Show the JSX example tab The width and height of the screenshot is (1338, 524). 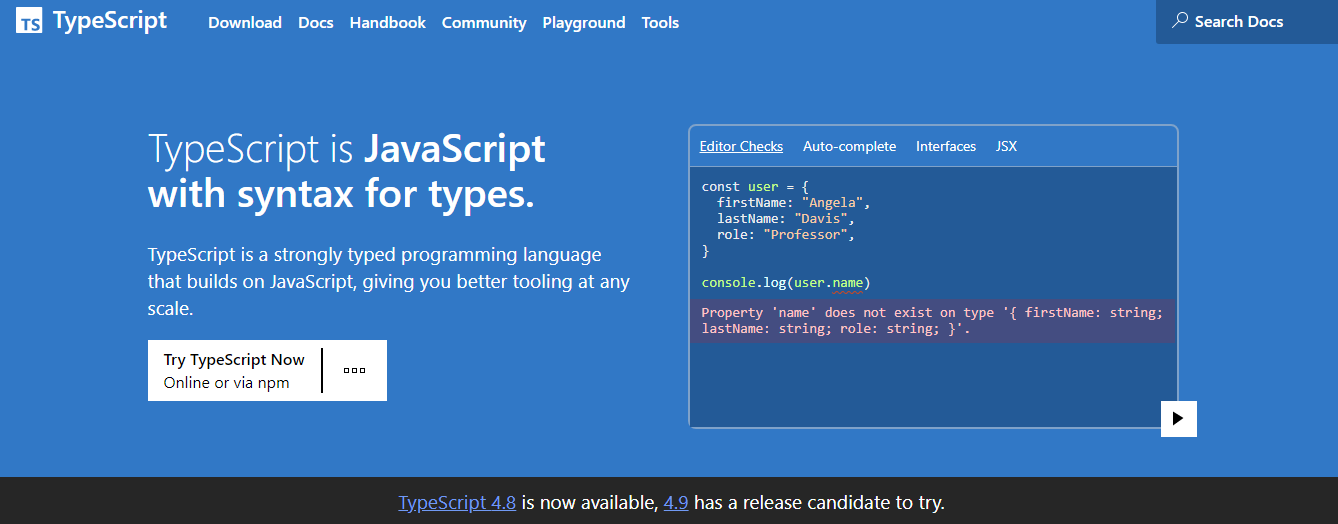(x=1006, y=146)
